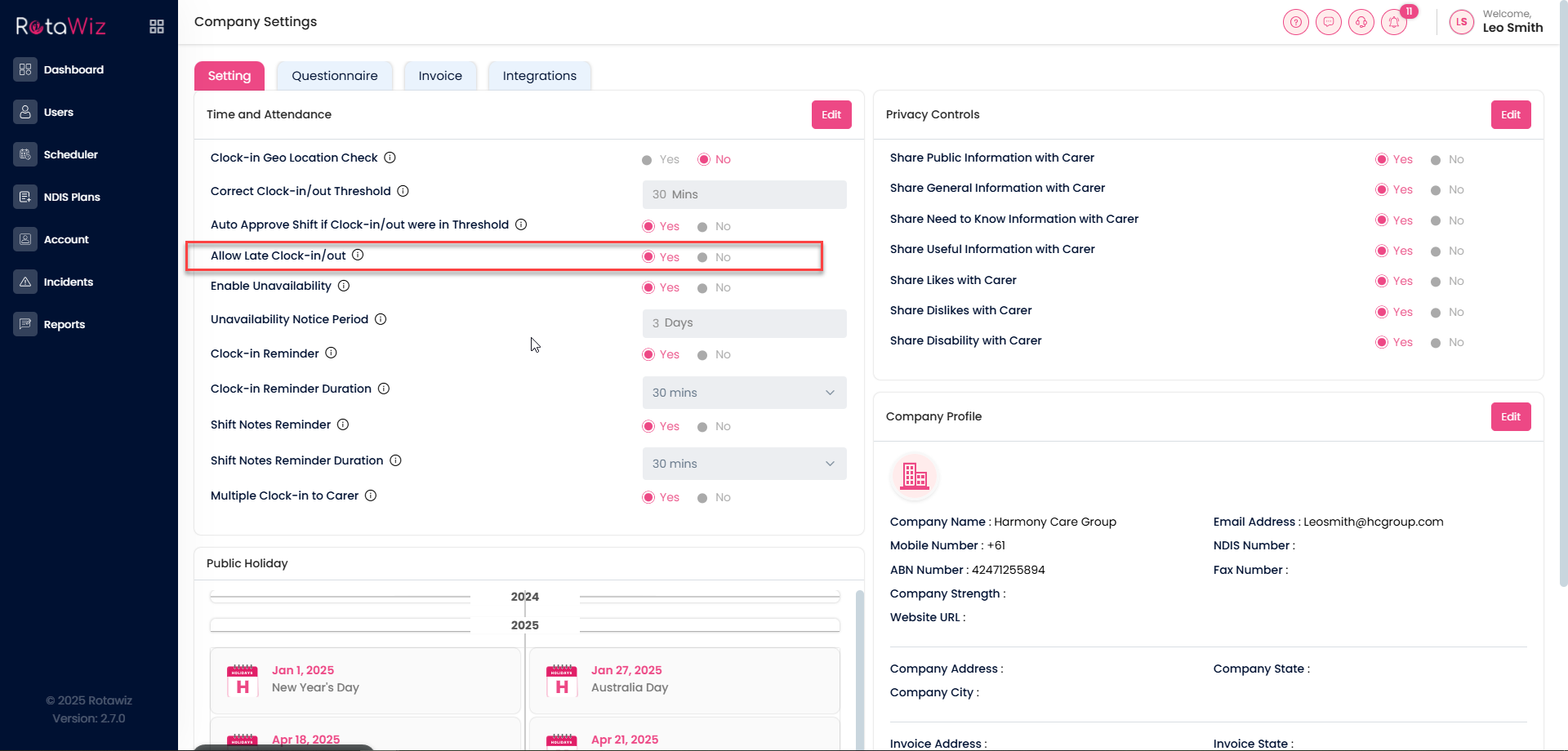
Task: Click the Incidents warning icon in sidebar
Action: pyautogui.click(x=25, y=282)
